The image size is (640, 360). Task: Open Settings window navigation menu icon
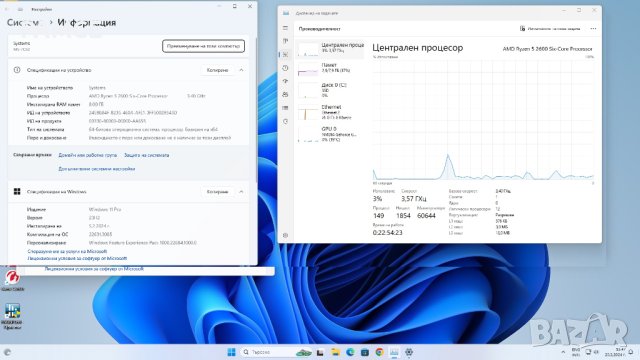(x=20, y=9)
